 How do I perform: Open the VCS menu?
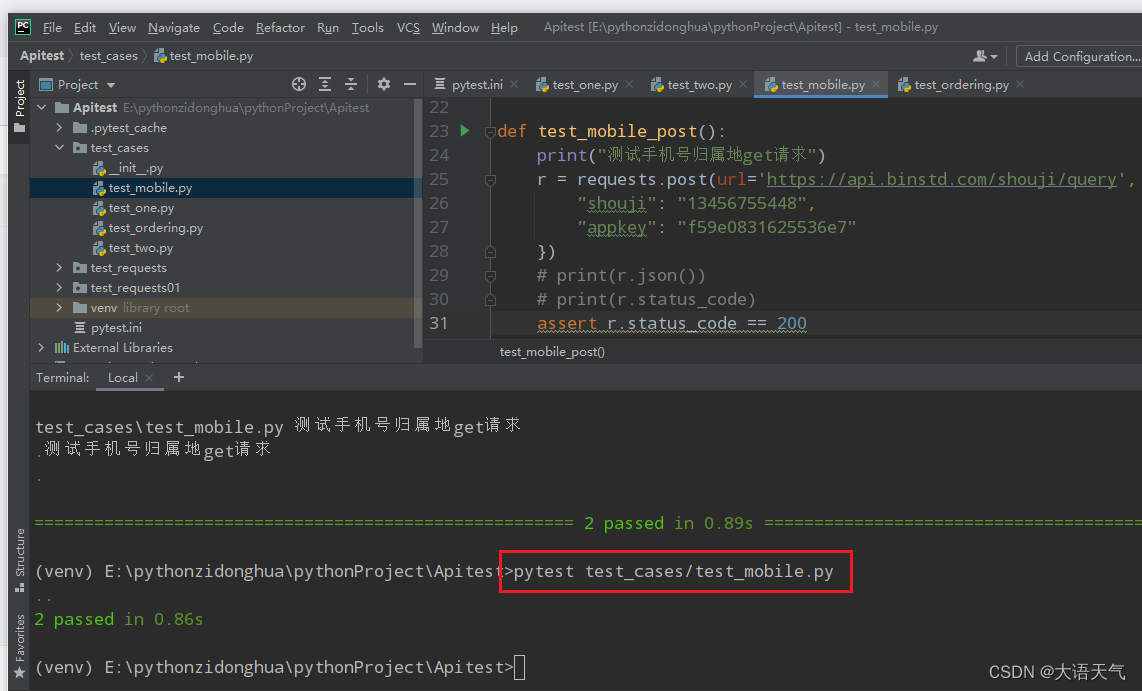click(x=408, y=28)
